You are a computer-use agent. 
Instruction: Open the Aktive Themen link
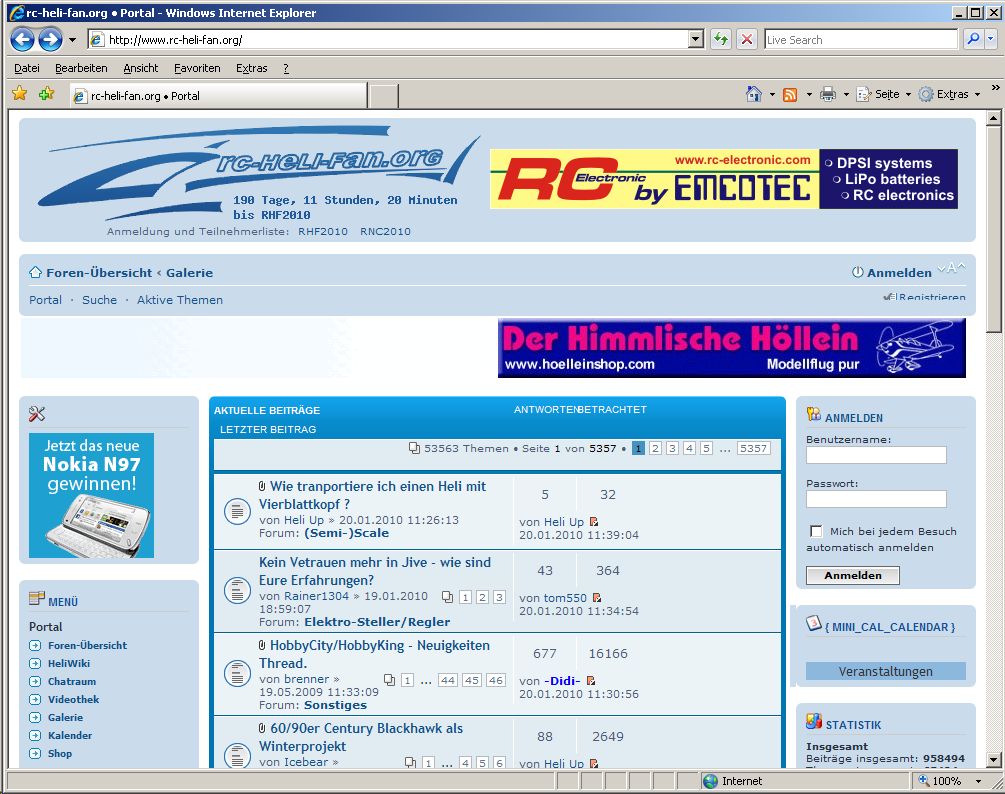[180, 300]
